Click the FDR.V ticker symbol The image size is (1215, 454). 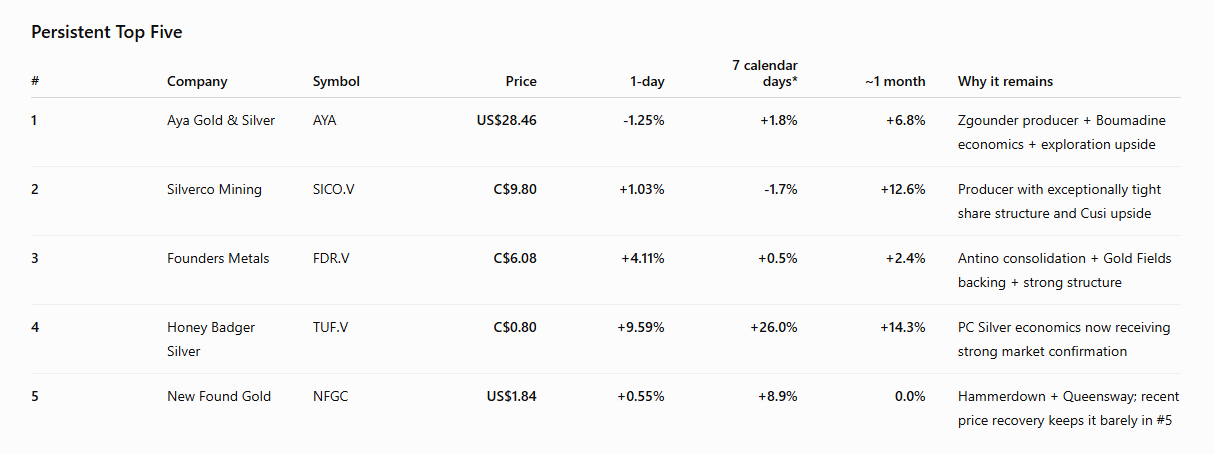(331, 258)
